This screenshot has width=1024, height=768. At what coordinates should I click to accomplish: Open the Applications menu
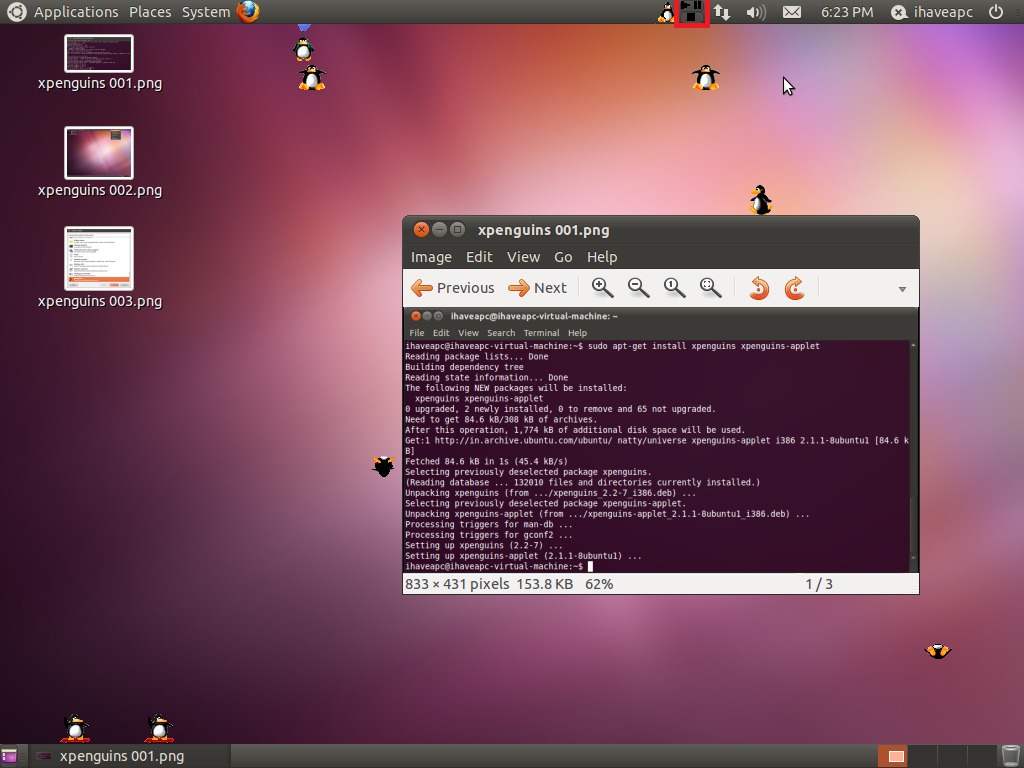pos(76,12)
